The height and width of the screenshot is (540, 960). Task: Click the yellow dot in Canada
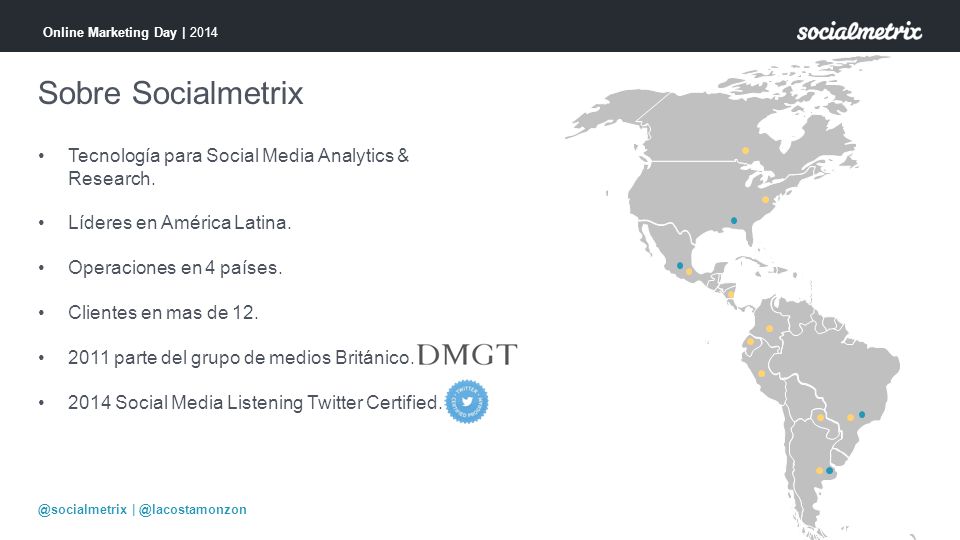pos(745,151)
